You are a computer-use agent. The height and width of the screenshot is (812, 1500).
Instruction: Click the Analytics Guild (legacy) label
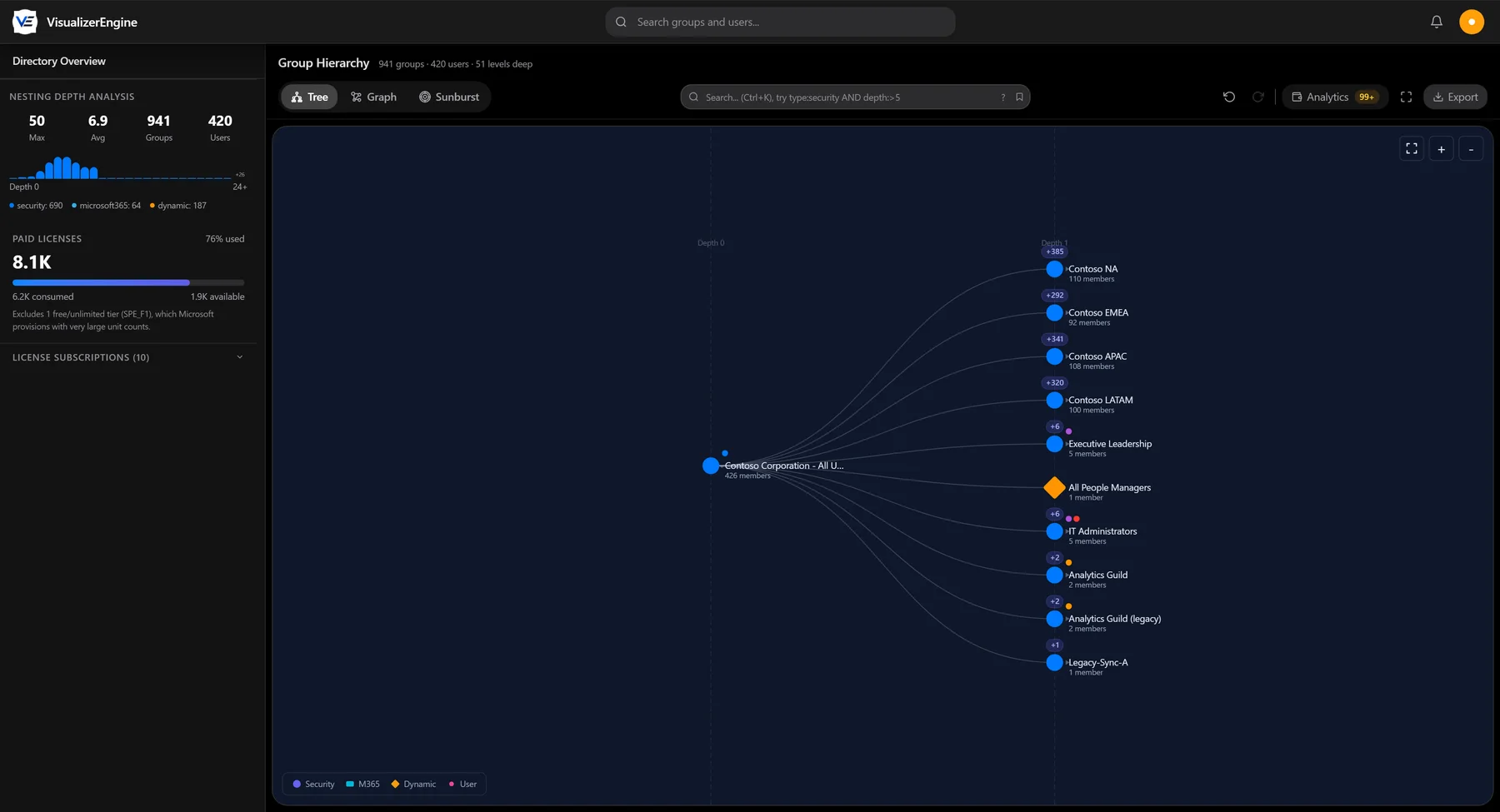click(1114, 619)
